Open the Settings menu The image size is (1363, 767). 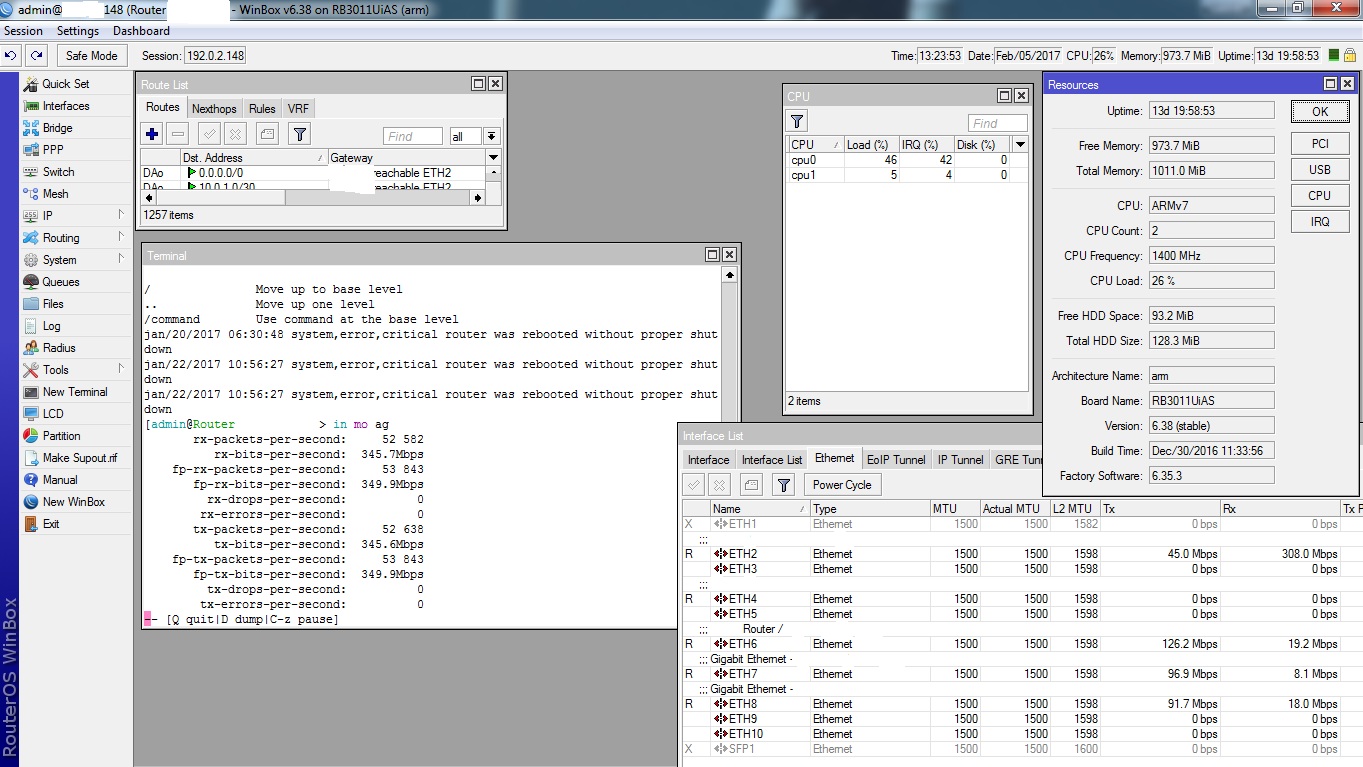tap(77, 31)
